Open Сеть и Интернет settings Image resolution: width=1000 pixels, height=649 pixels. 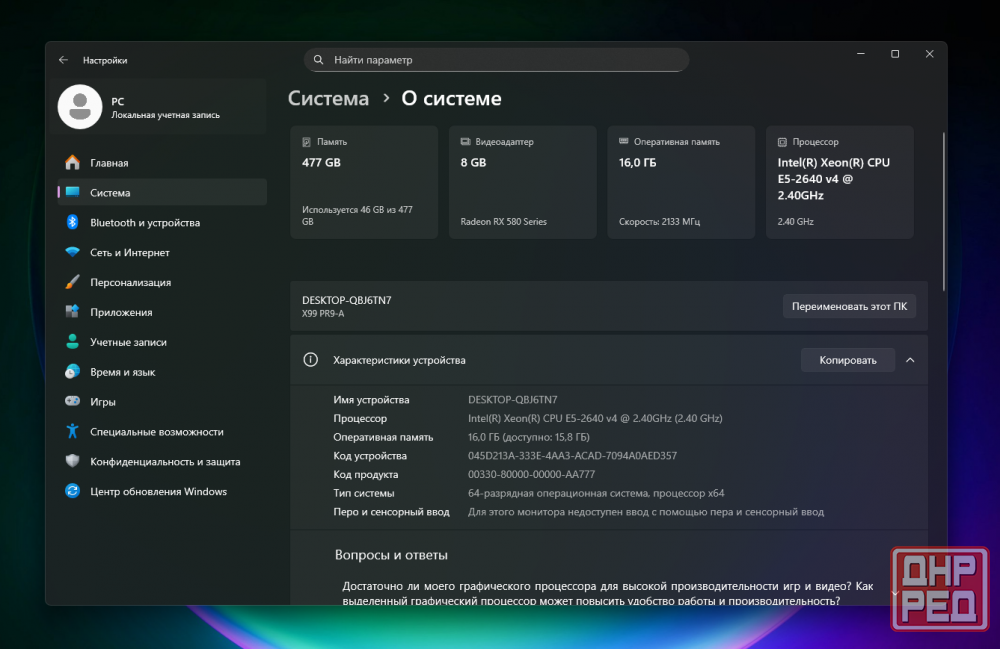(x=162, y=252)
